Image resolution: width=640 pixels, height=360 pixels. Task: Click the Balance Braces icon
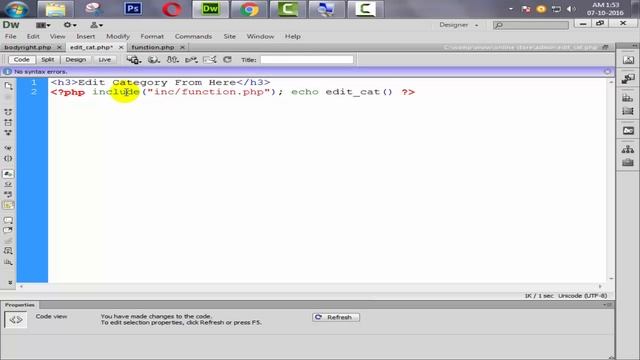point(8,158)
